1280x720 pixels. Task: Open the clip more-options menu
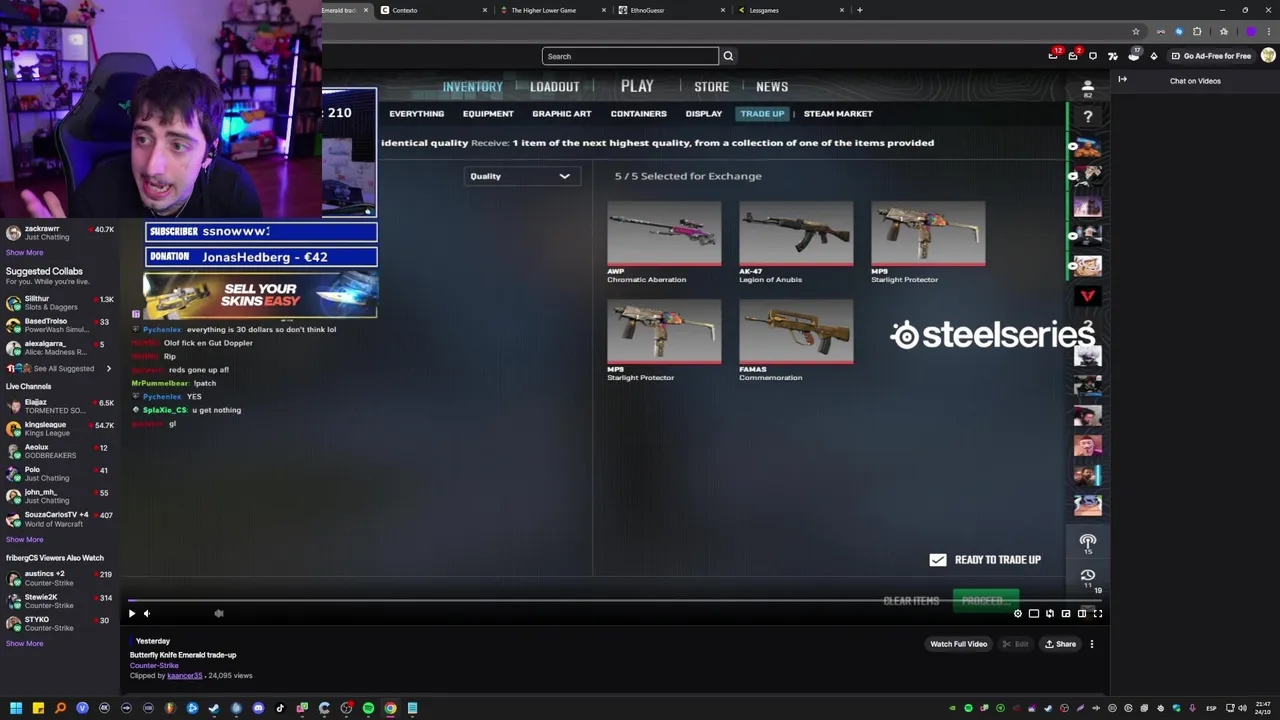(1092, 644)
